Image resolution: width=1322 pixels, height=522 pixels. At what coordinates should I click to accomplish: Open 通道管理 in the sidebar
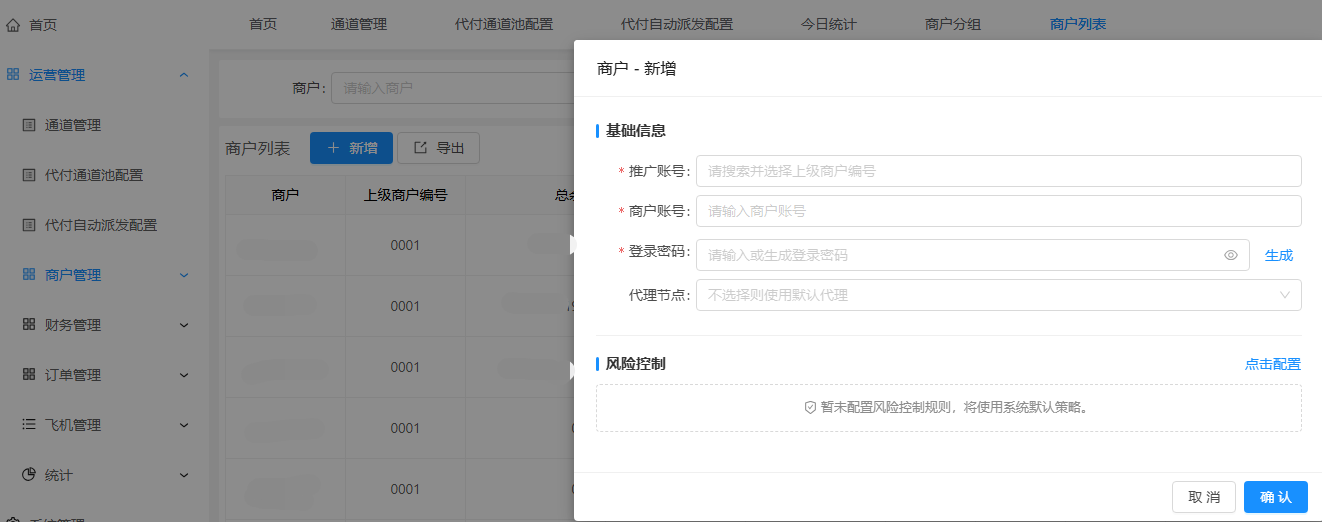pyautogui.click(x=73, y=125)
